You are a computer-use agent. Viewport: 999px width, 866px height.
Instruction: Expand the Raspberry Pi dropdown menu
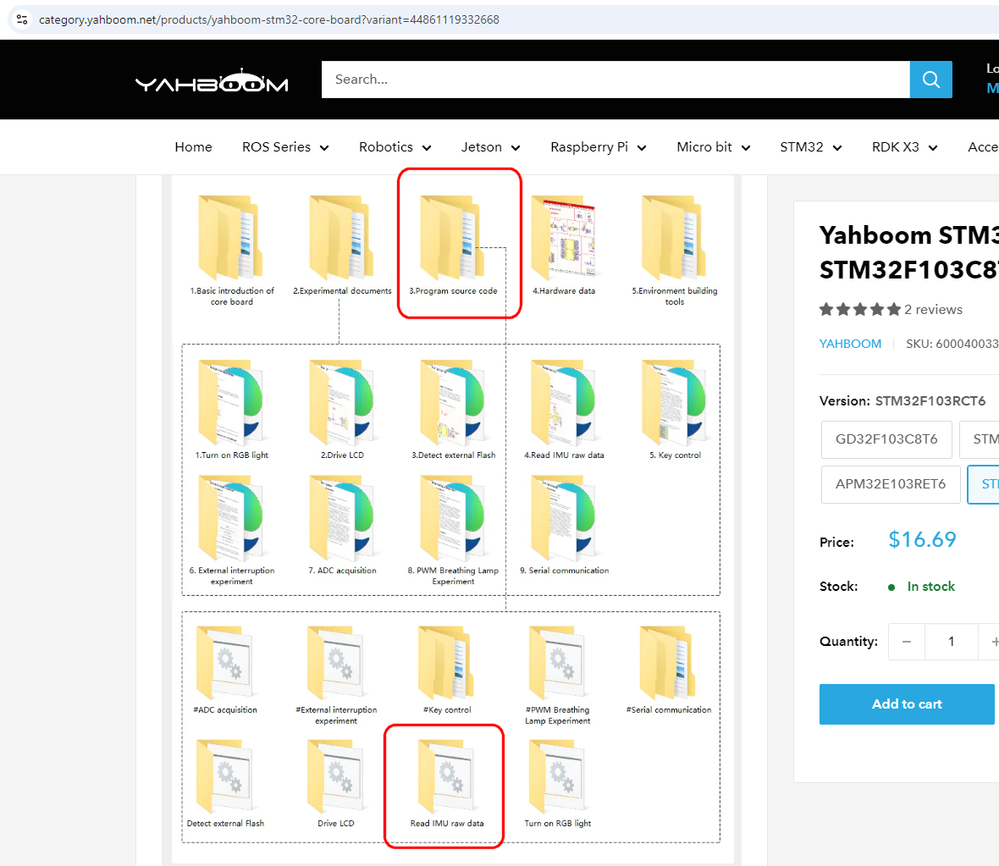coord(598,147)
